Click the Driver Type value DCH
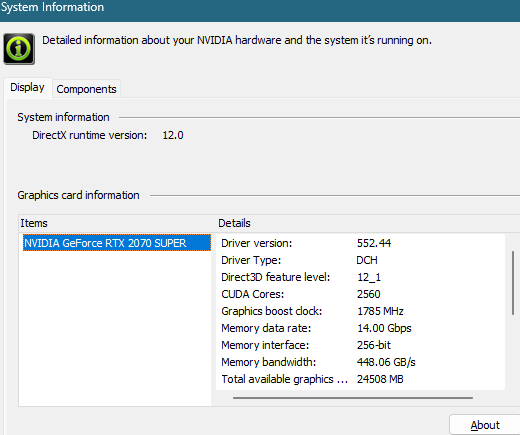 (367, 260)
